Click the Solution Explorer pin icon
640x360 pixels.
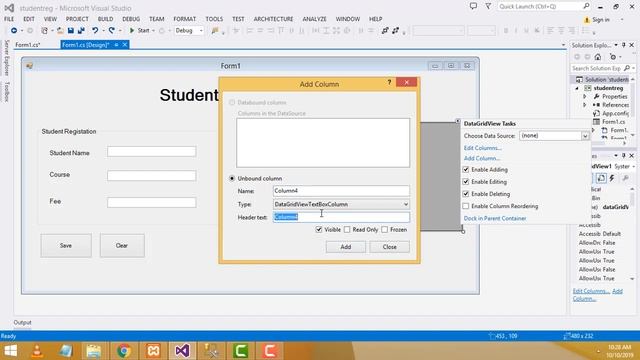point(624,45)
